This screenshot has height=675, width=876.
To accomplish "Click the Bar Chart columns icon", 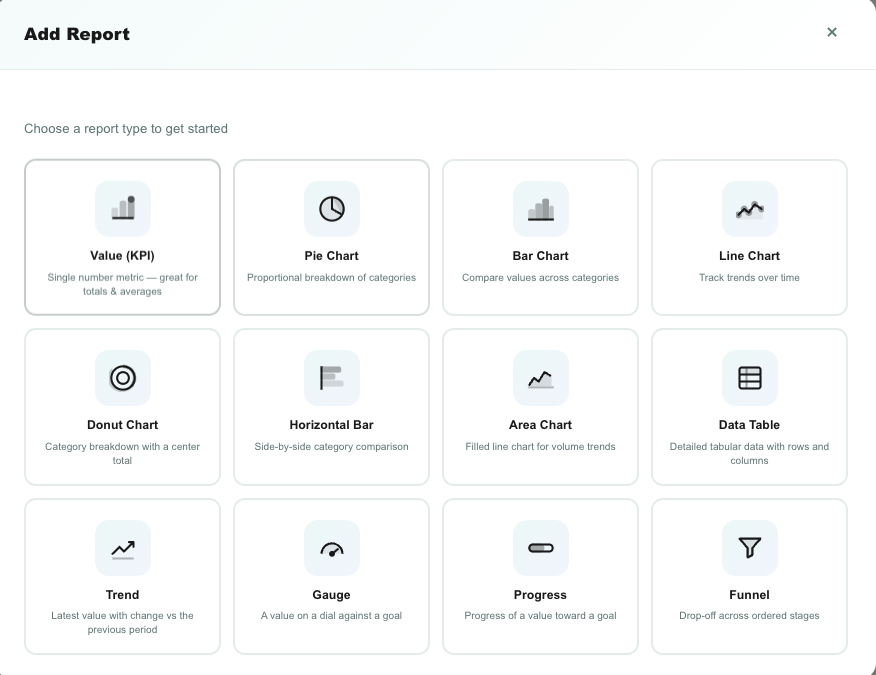I will [540, 208].
